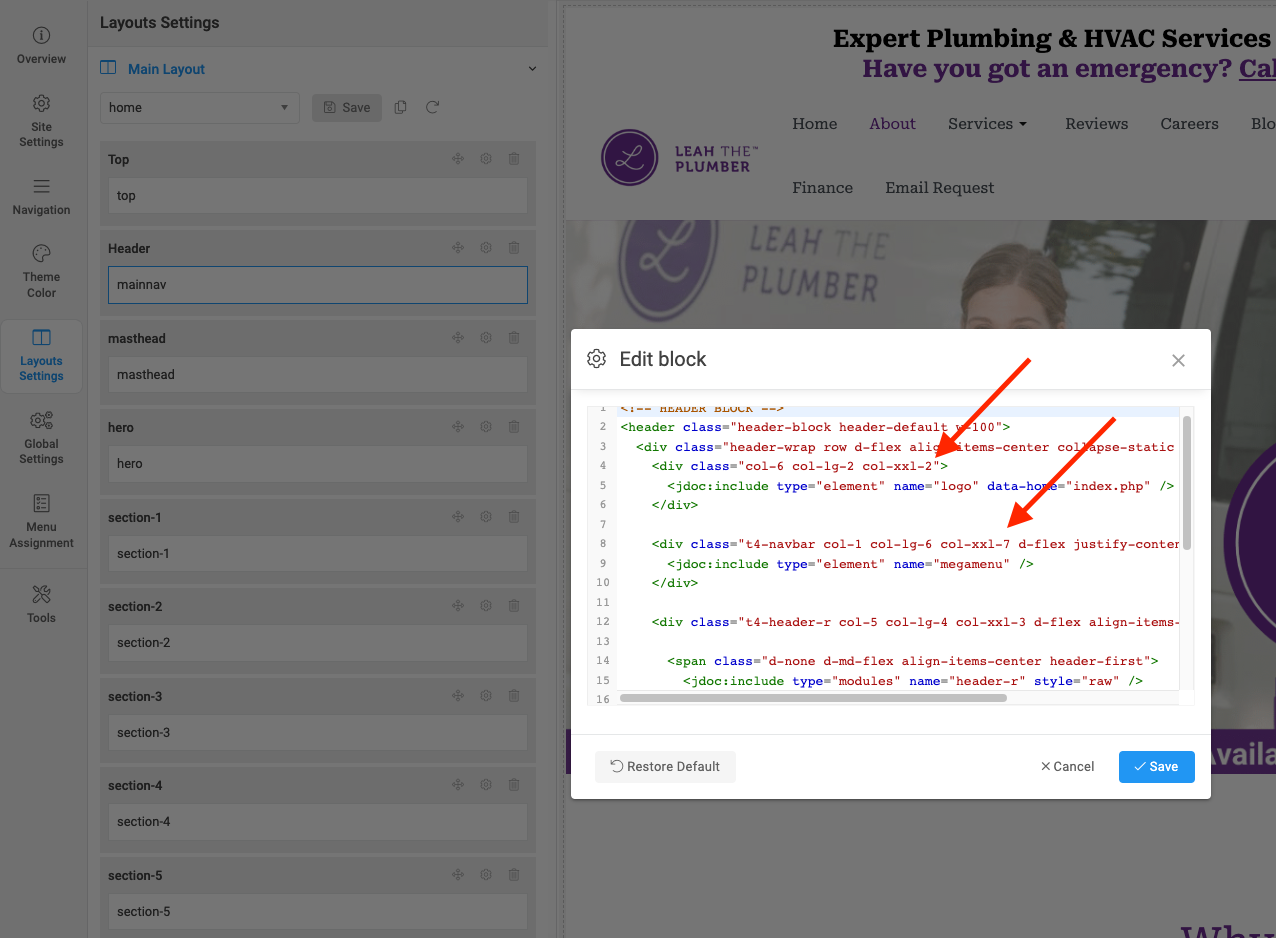1276x938 pixels.
Task: Click the Main Layout panel icon
Action: click(108, 69)
